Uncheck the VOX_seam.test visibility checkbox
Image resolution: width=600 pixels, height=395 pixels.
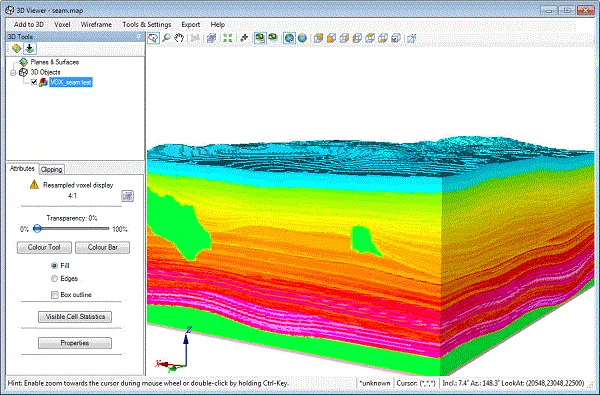pos(34,82)
